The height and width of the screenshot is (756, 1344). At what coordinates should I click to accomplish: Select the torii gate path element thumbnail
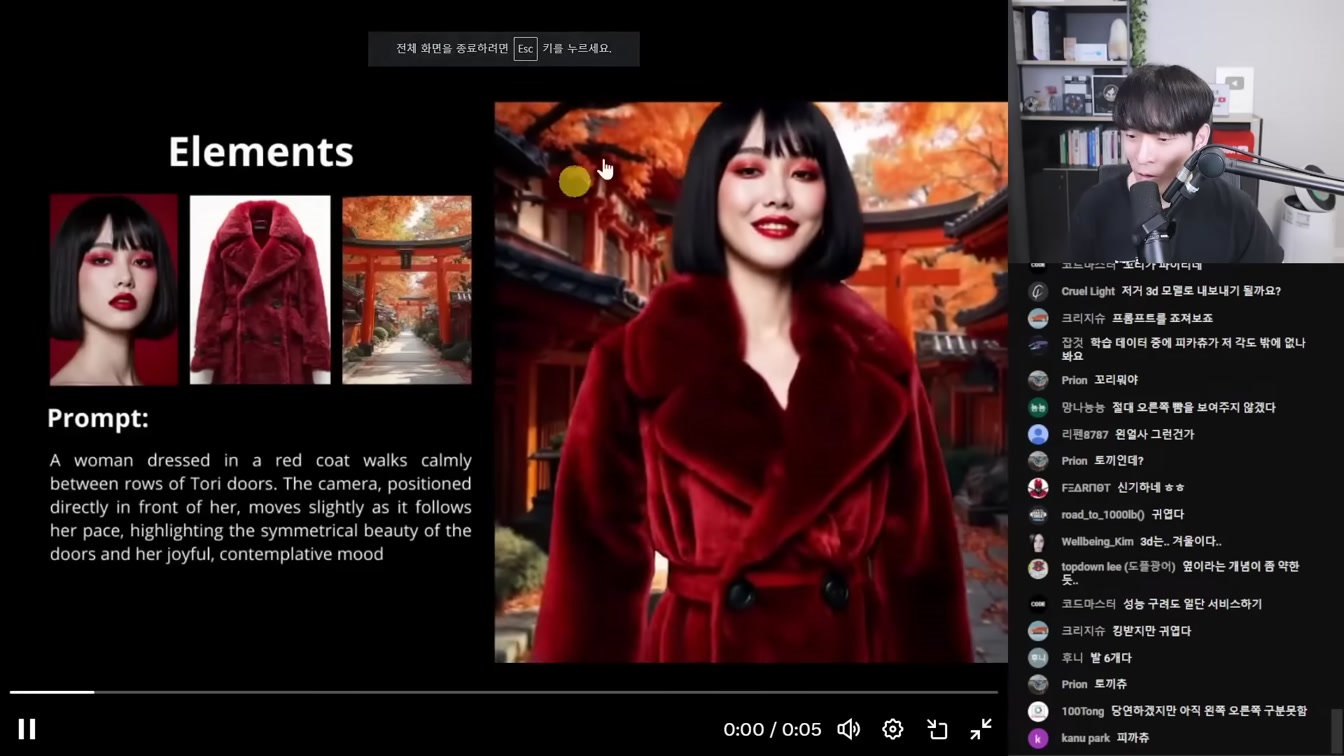(407, 290)
